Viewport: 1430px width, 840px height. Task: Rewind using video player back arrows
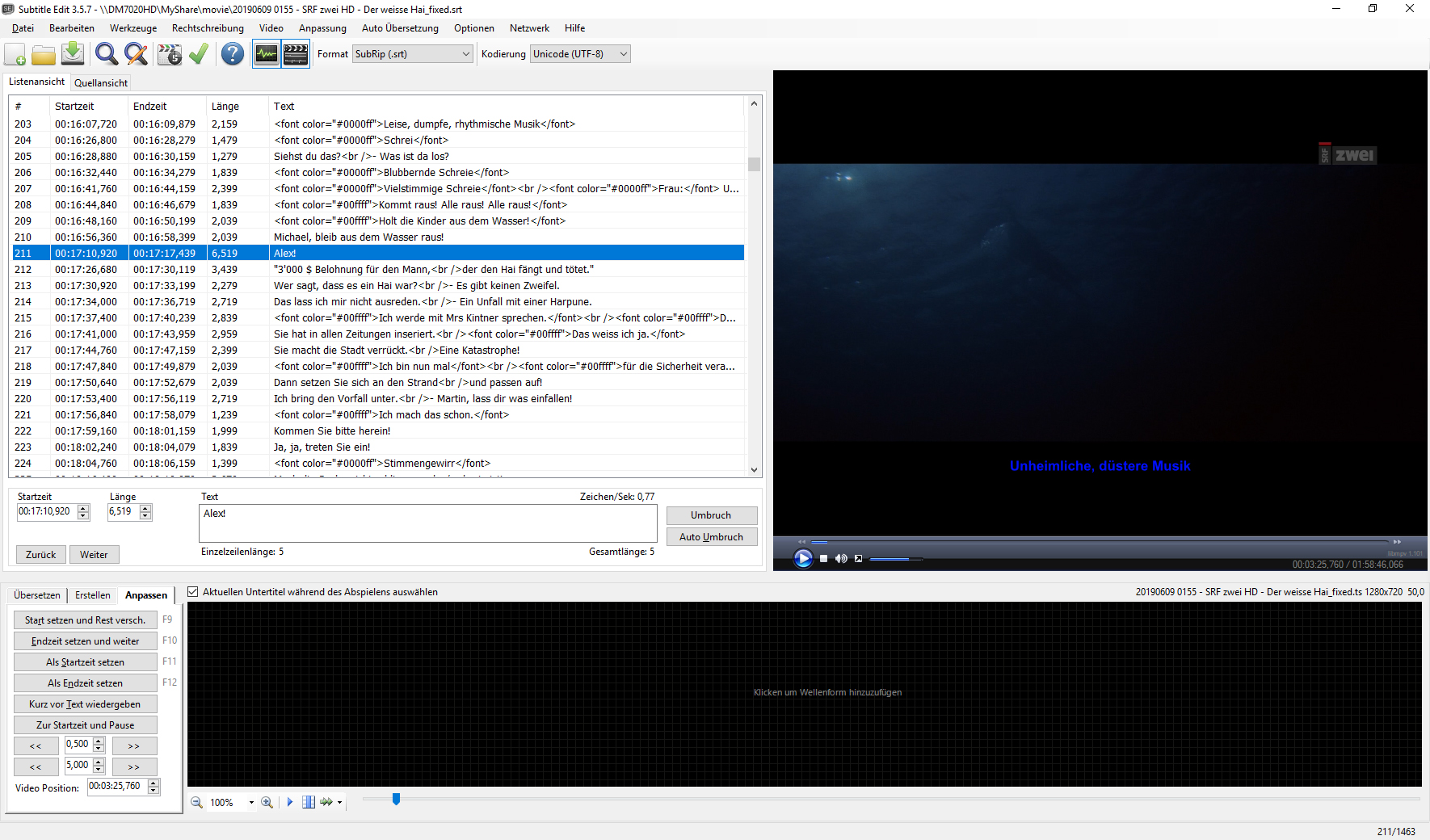[801, 541]
